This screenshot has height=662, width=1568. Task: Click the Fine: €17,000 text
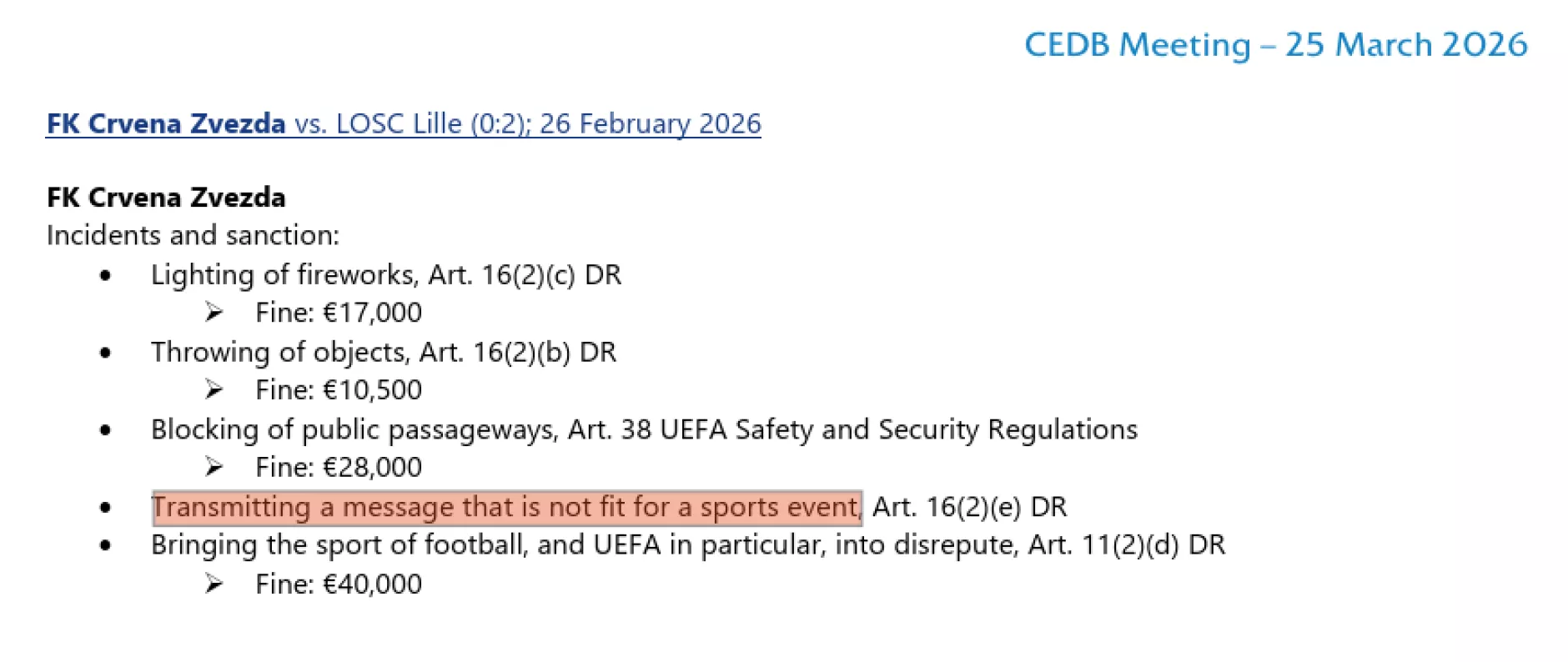click(339, 313)
